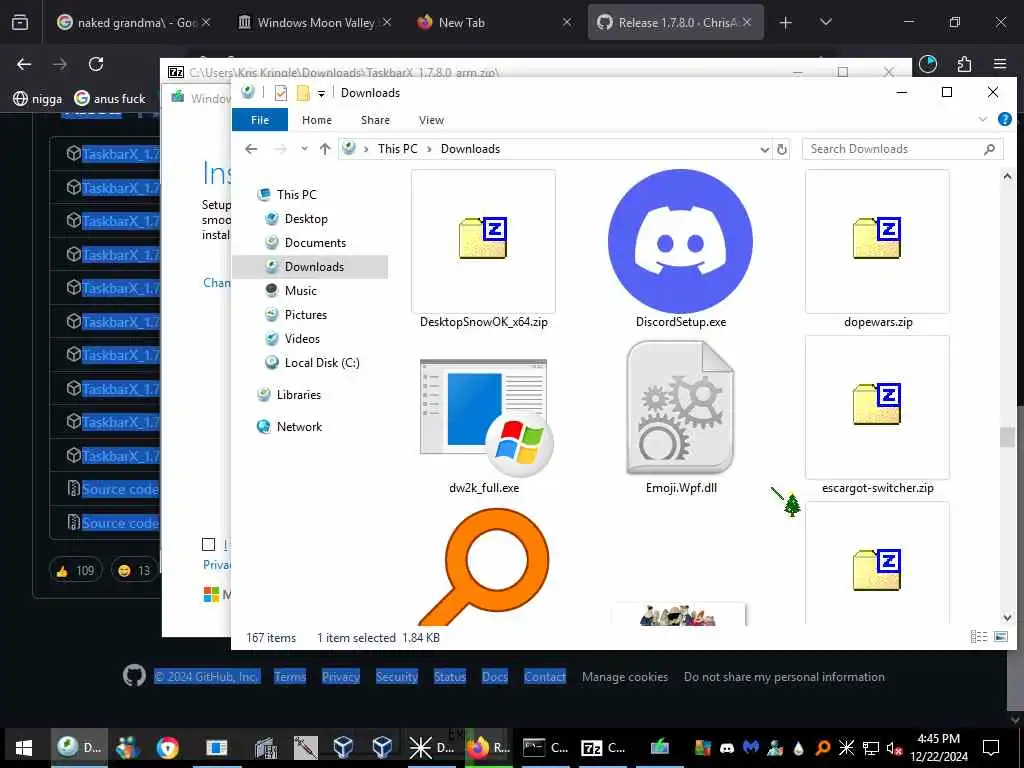
Task: Open the Share ribbon tab
Action: tap(375, 120)
